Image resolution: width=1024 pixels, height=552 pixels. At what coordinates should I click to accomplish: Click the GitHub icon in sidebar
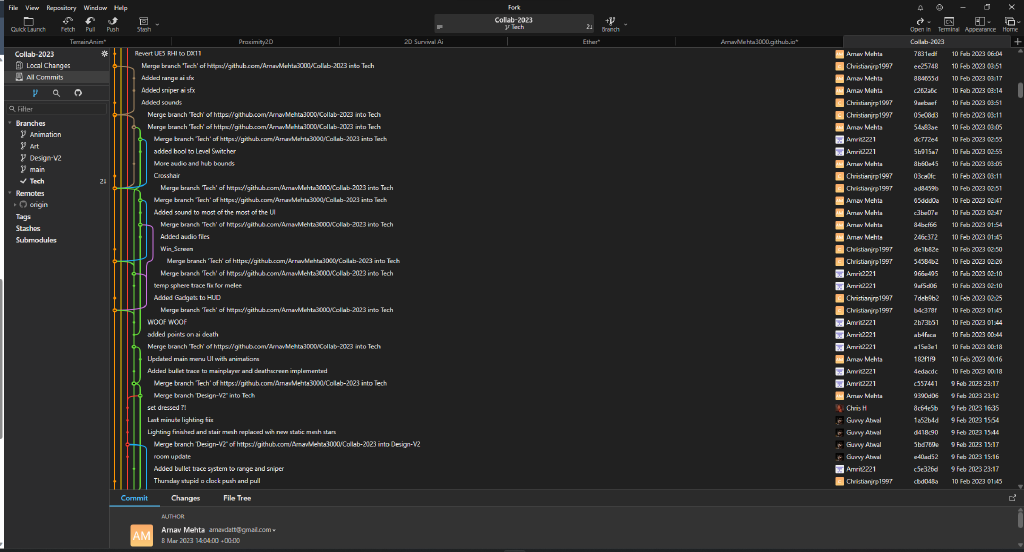coord(79,93)
